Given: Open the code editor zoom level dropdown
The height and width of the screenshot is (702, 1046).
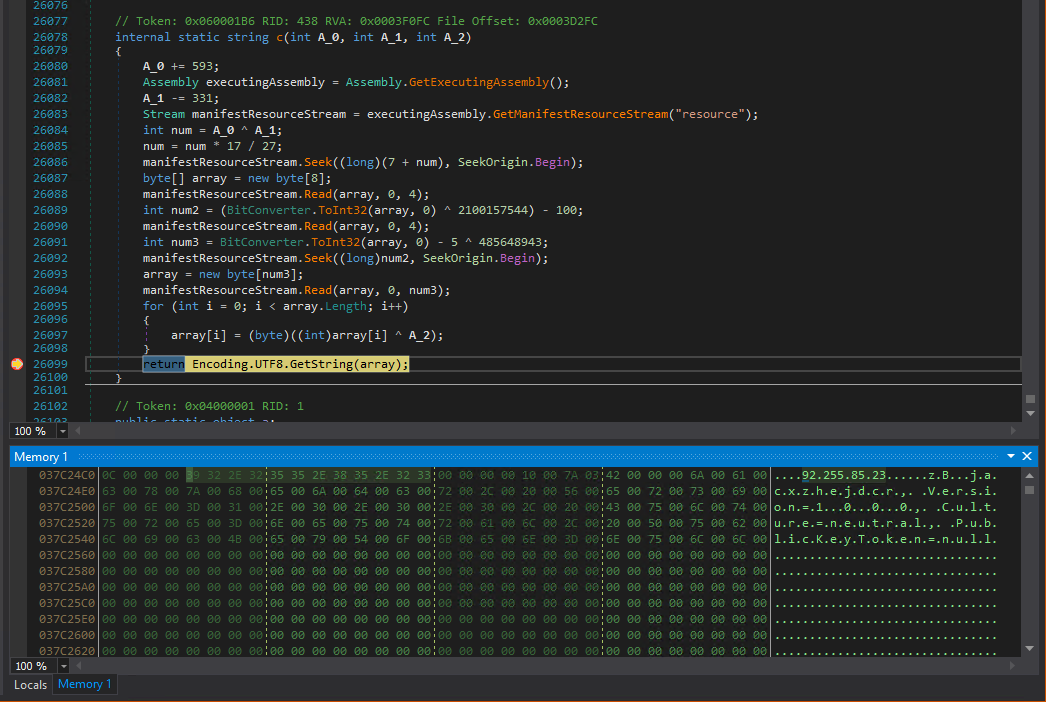Looking at the screenshot, I should click(63, 431).
